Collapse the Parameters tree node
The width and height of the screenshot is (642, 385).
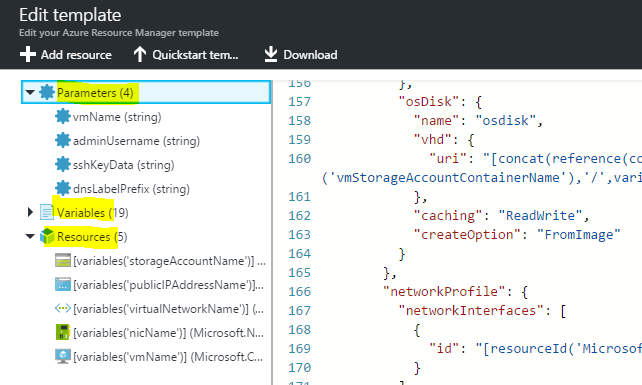pos(30,93)
